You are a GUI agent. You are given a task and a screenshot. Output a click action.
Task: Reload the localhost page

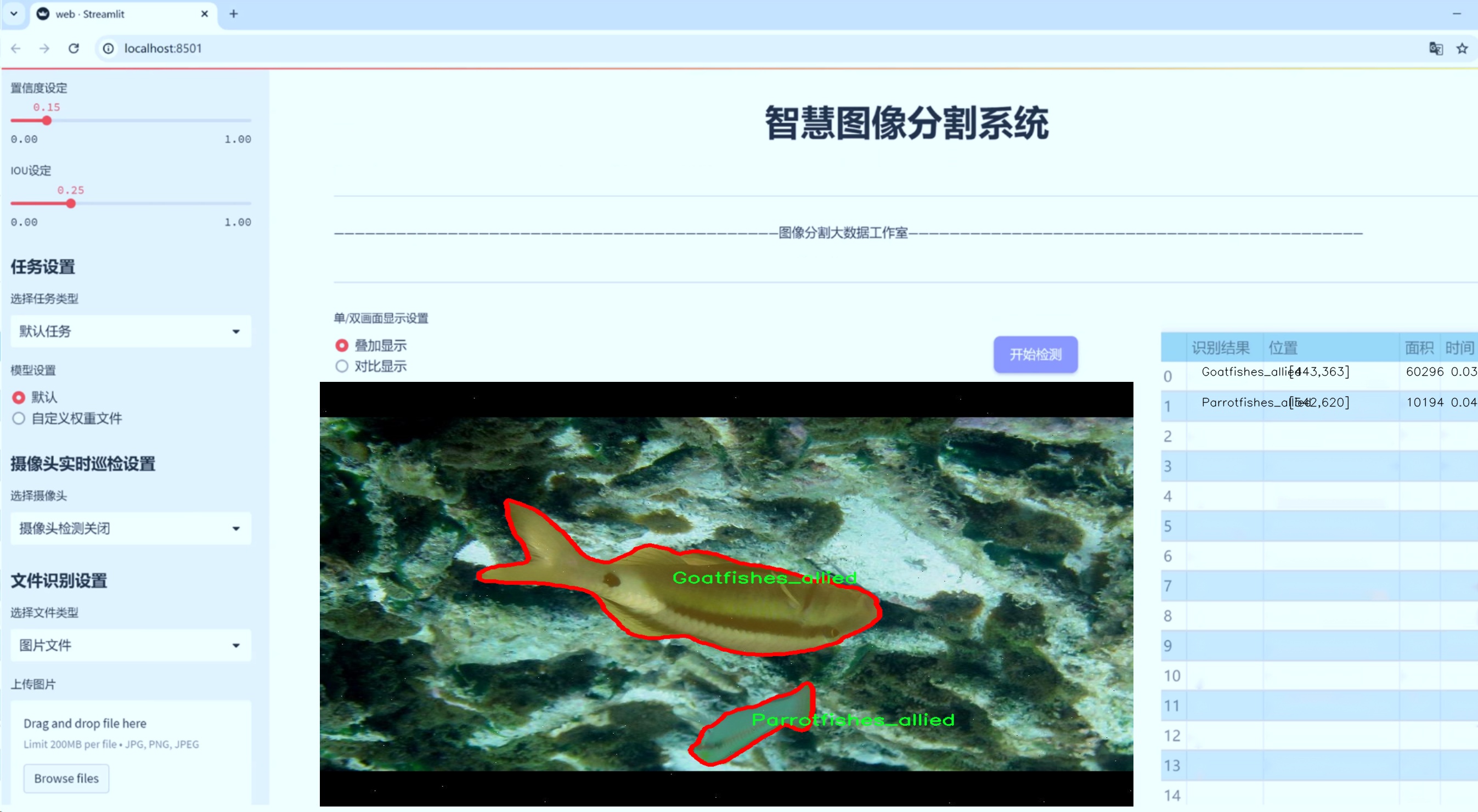[74, 49]
